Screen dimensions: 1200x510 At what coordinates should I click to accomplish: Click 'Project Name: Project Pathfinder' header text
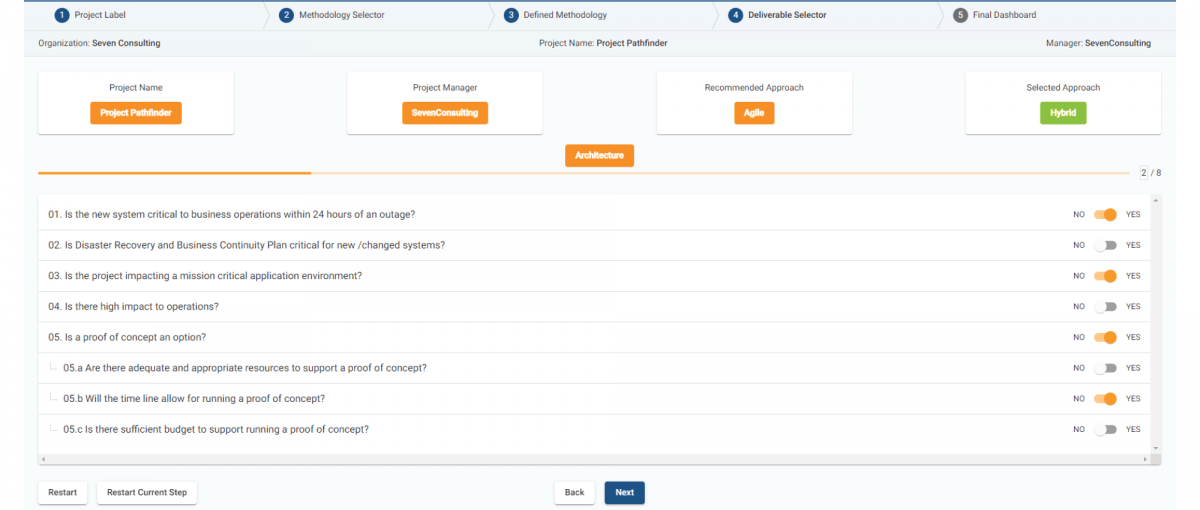(x=603, y=43)
